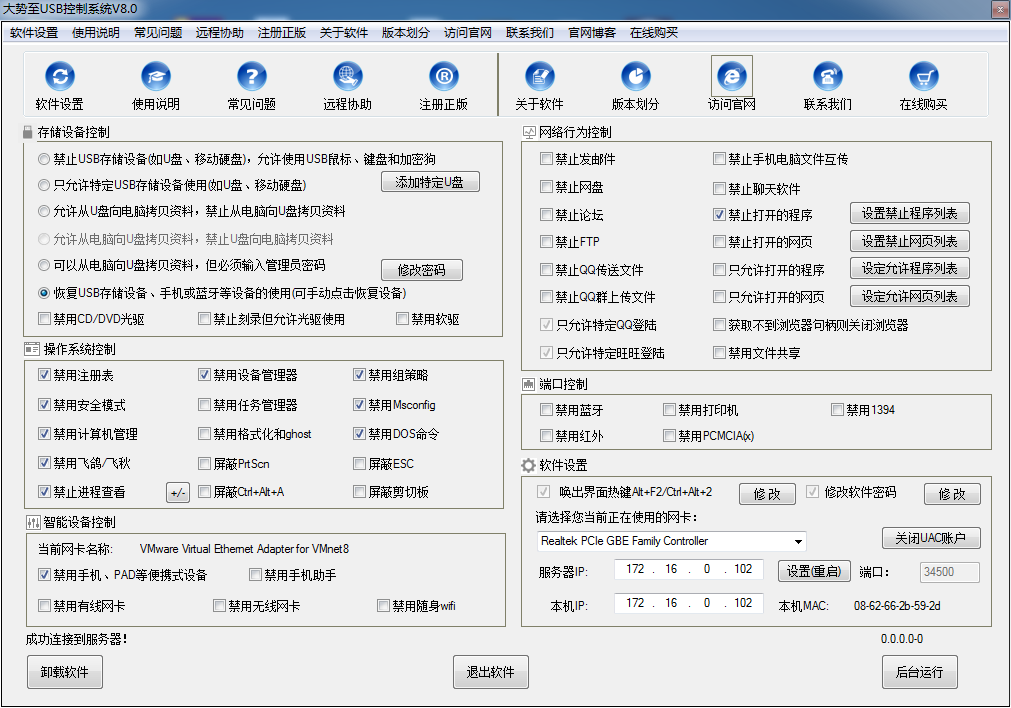Click 使用说明 in the menu bar
The height and width of the screenshot is (708, 1011).
[98, 32]
